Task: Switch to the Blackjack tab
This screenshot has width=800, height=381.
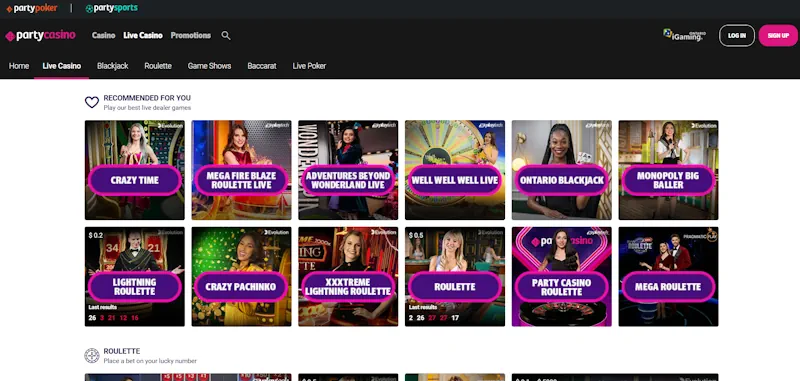Action: tap(113, 66)
